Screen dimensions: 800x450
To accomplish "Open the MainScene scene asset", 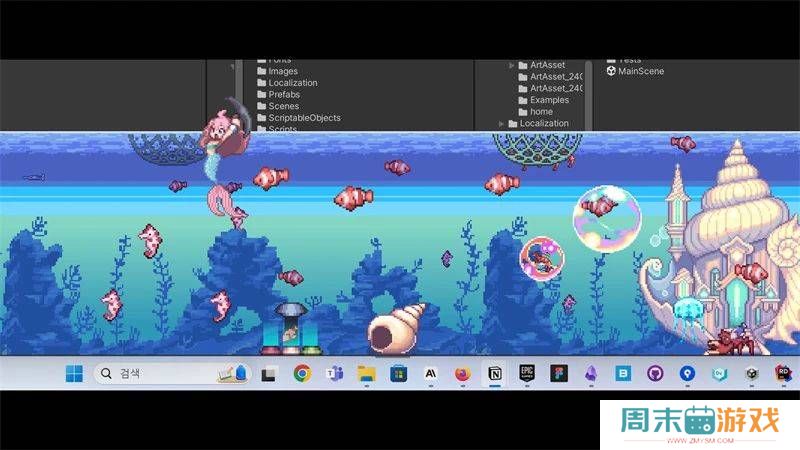I will [x=640, y=71].
